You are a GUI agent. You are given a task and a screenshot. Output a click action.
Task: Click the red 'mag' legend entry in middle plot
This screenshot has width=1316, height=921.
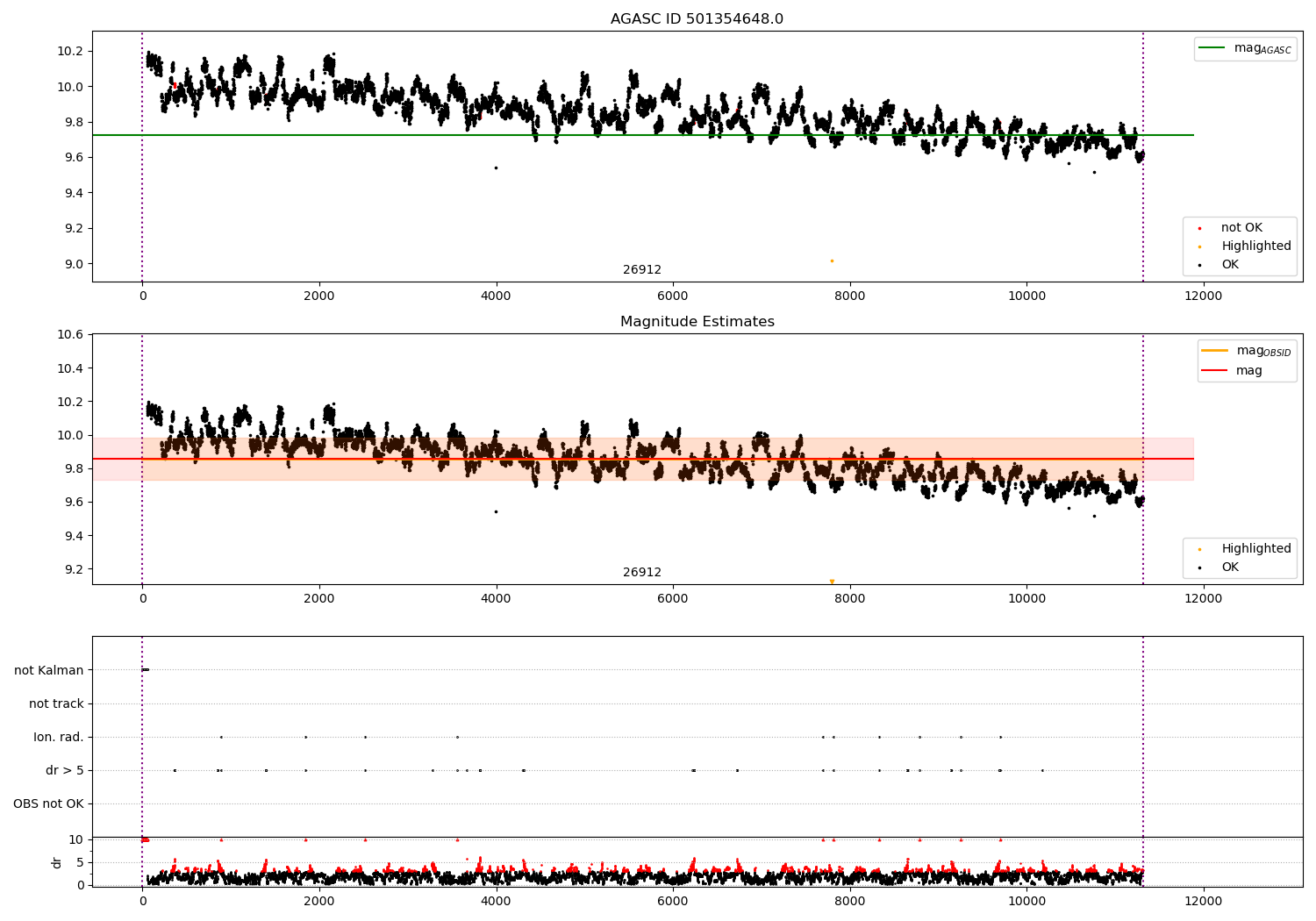pyautogui.click(x=1233, y=371)
